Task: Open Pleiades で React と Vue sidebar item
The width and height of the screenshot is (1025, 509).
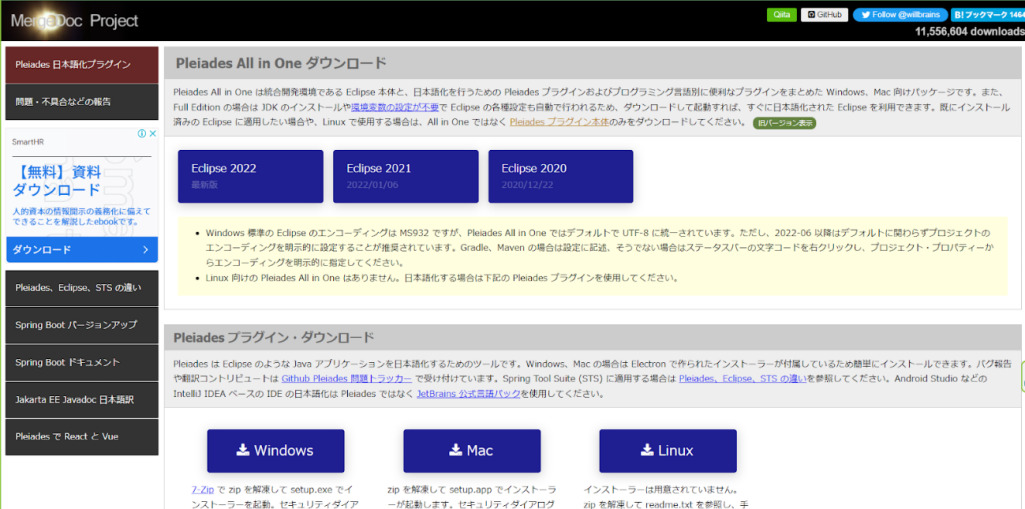Action: [82, 436]
